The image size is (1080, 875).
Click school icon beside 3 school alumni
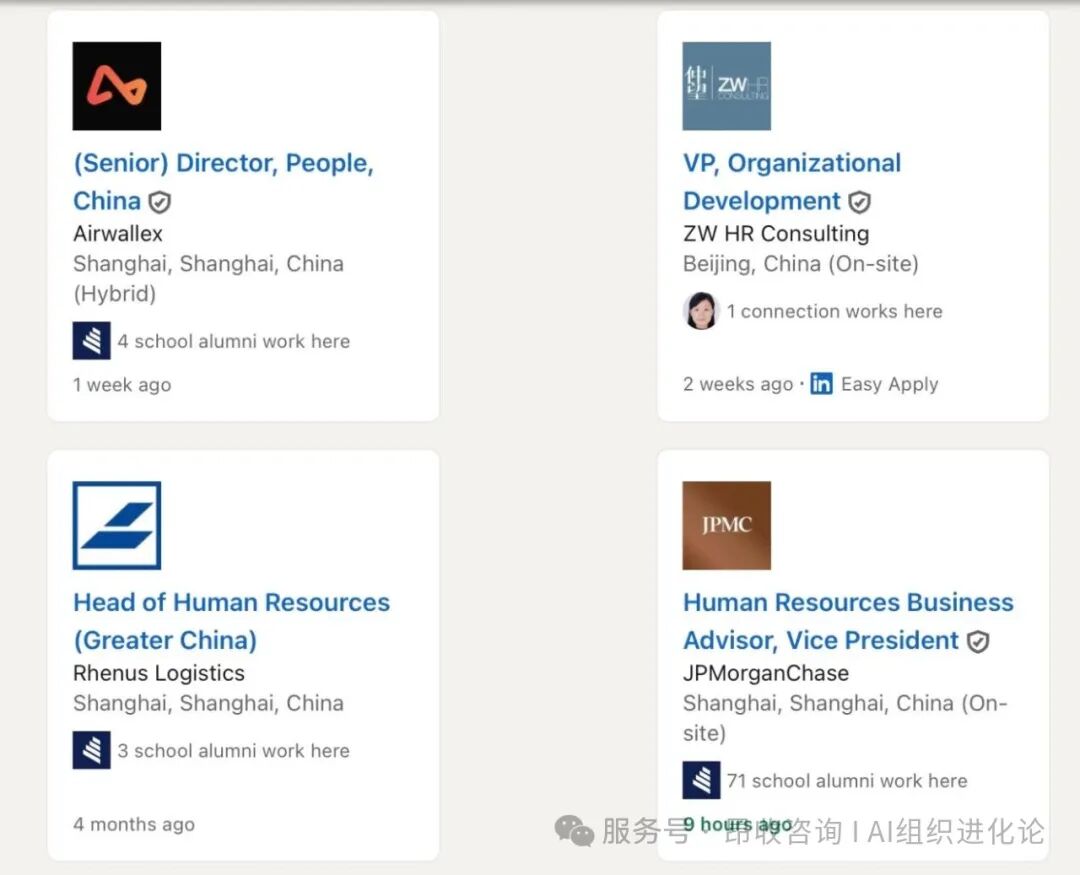point(92,750)
